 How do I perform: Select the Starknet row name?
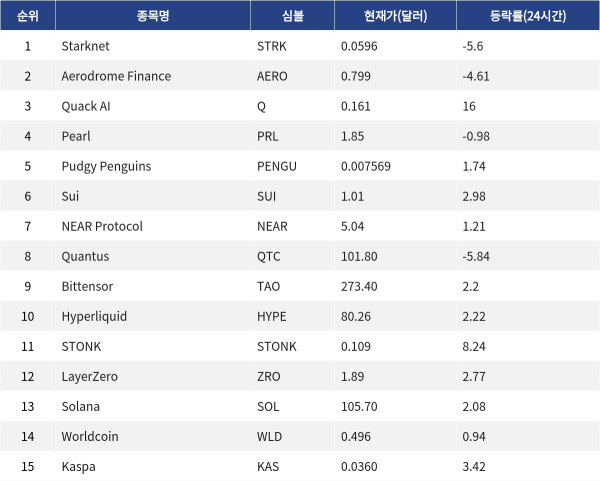(85, 46)
